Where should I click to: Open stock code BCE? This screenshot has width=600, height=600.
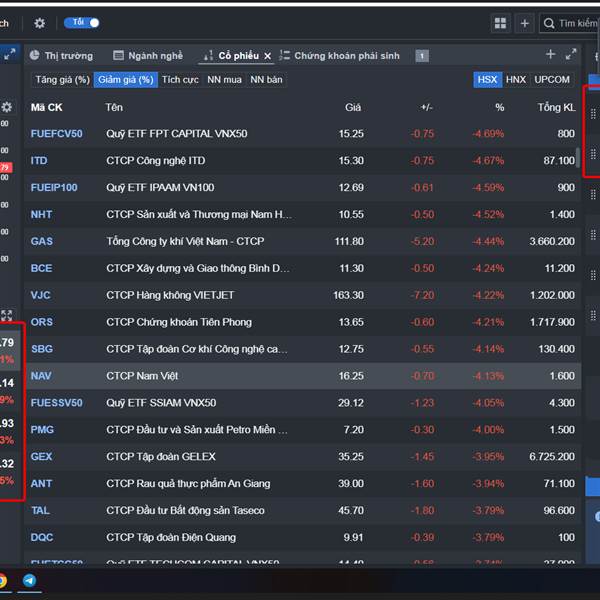tap(41, 268)
